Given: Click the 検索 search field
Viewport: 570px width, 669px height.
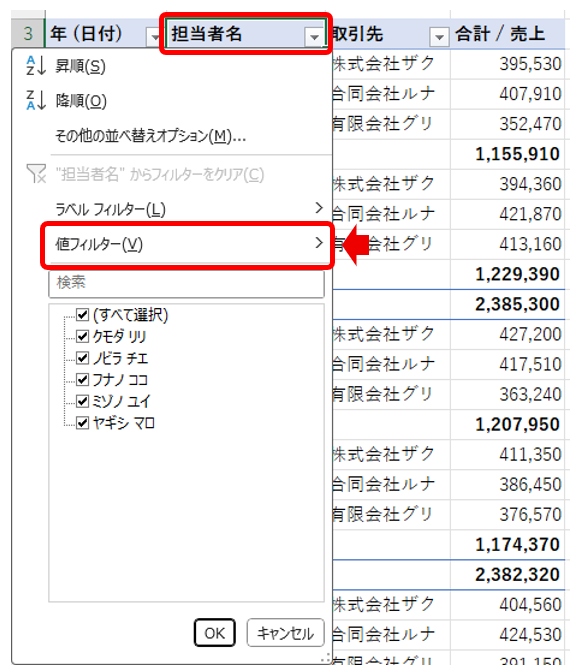Looking at the screenshot, I should (x=186, y=283).
